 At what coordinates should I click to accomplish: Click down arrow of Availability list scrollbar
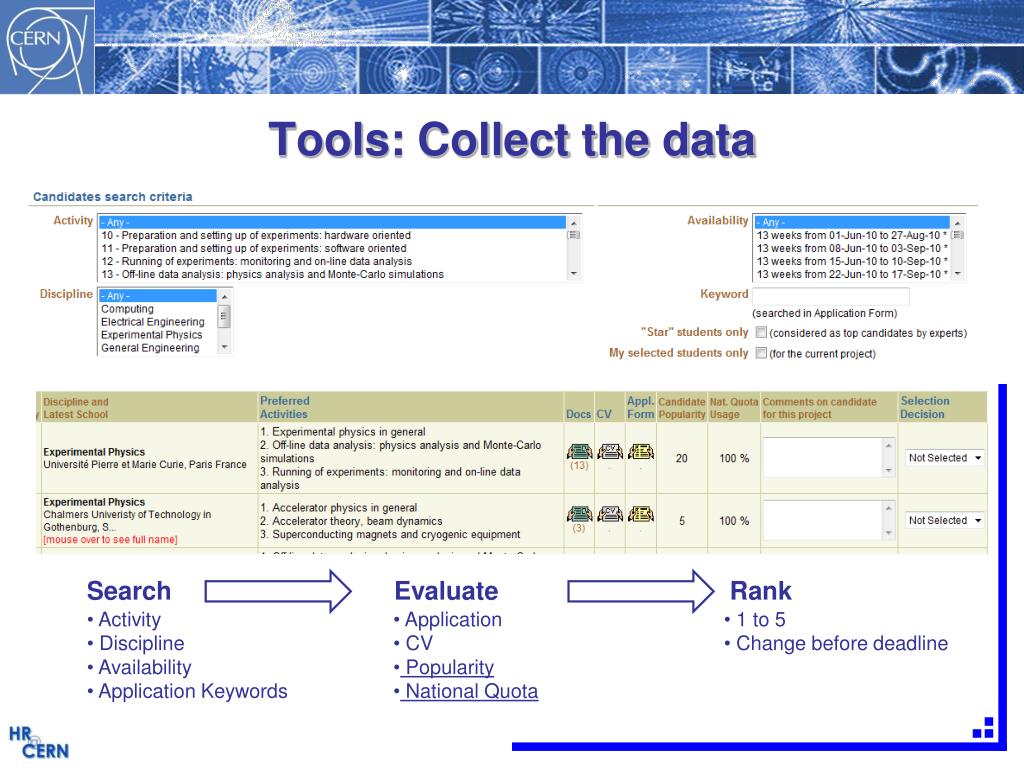(x=957, y=274)
